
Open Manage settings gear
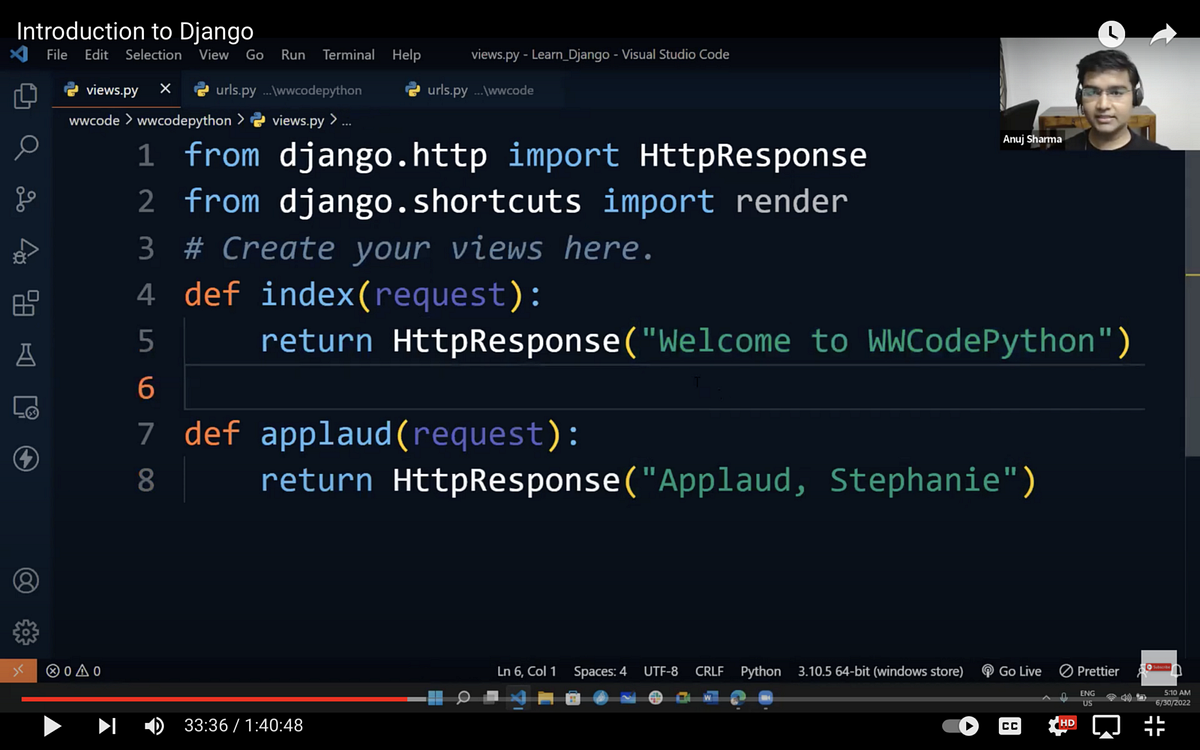pyautogui.click(x=27, y=632)
